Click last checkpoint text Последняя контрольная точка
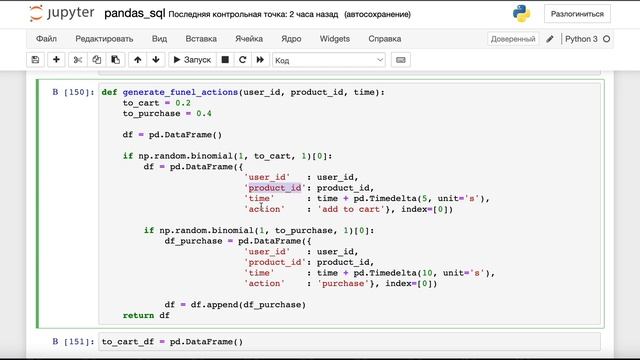640x360 pixels. point(253,14)
